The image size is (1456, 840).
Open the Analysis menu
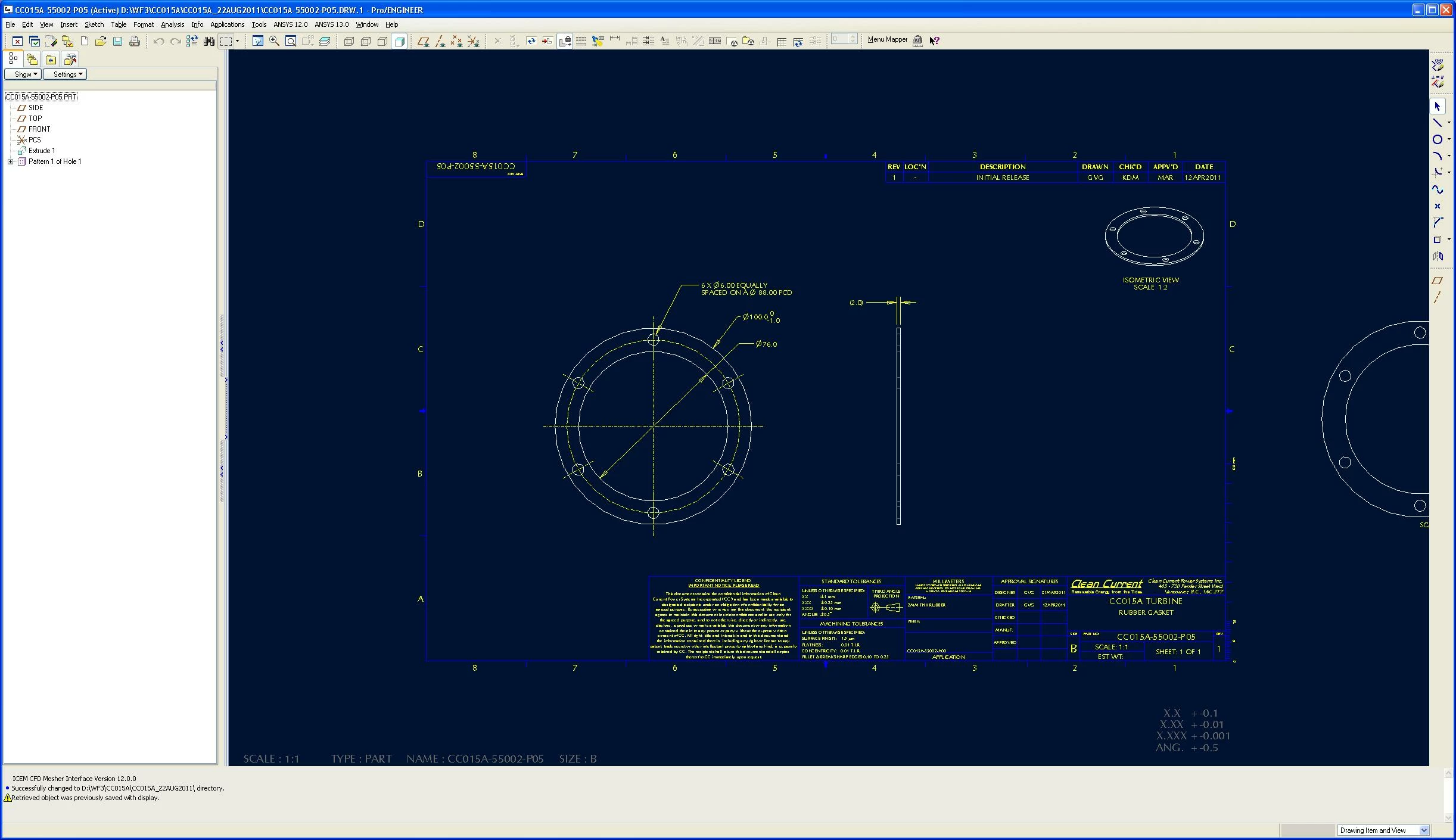point(172,24)
